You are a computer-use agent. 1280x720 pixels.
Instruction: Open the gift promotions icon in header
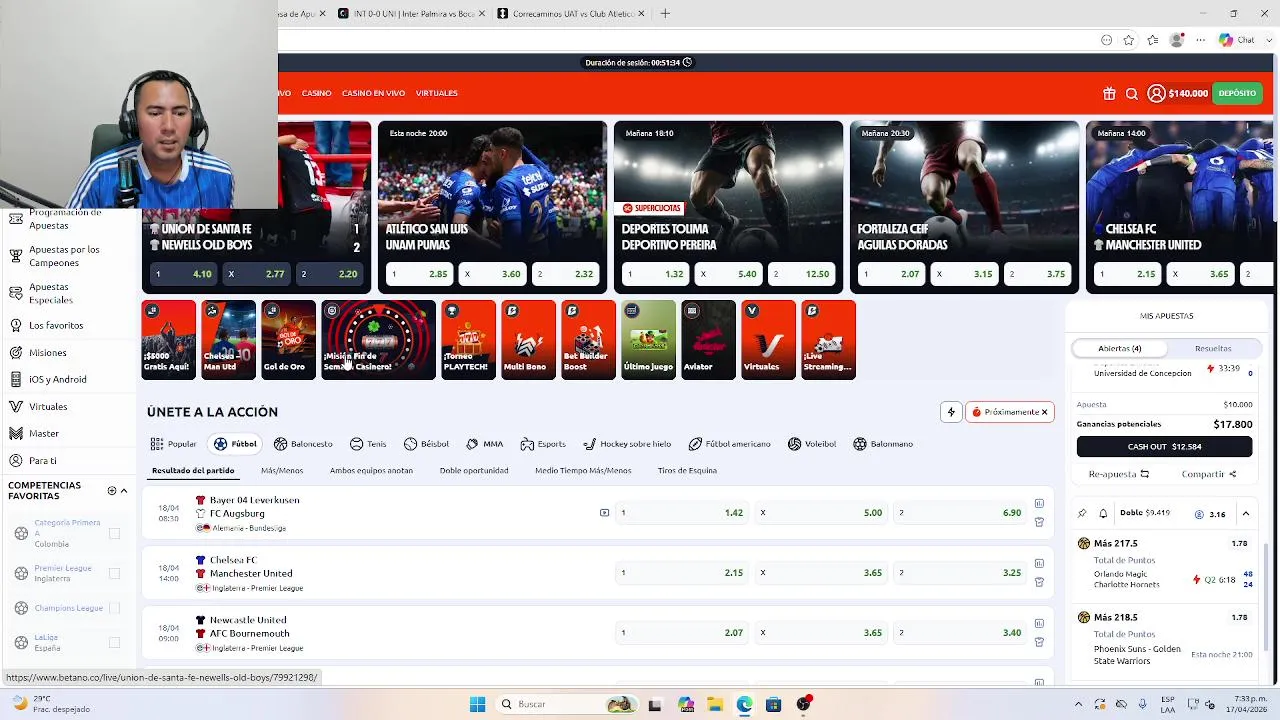pos(1109,93)
